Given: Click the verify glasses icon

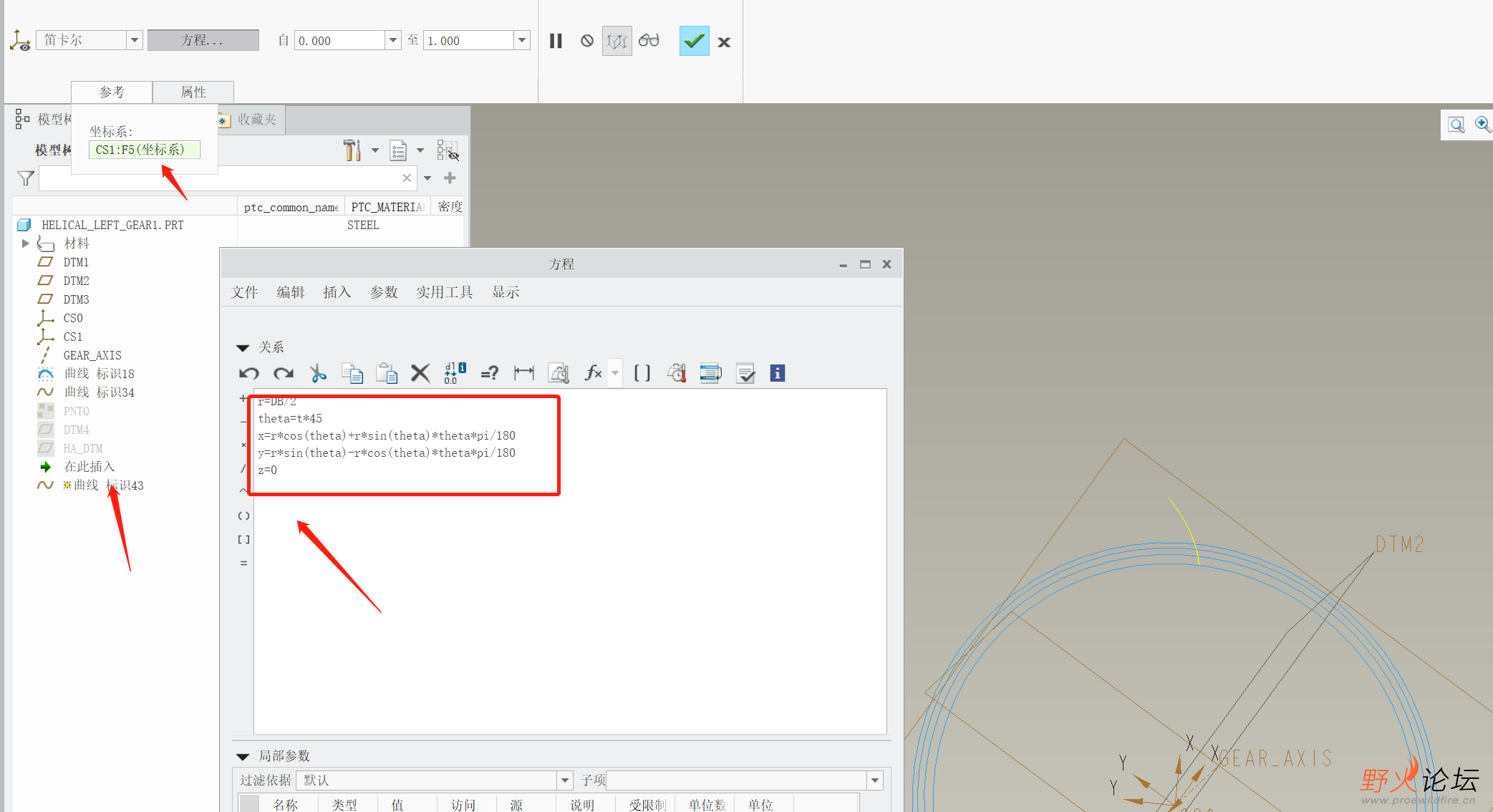Looking at the screenshot, I should click(x=649, y=41).
